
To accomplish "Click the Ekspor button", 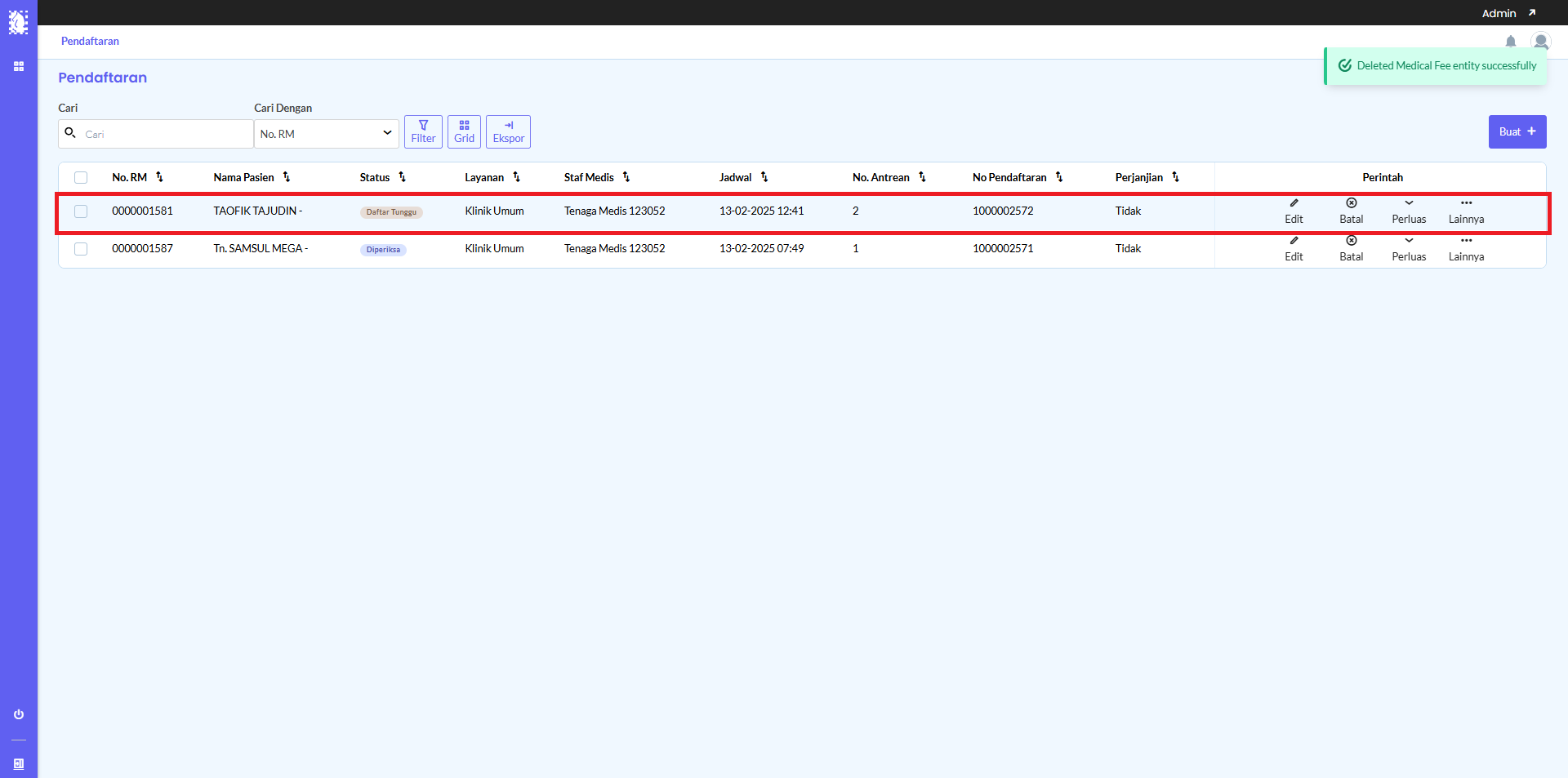I will (508, 131).
